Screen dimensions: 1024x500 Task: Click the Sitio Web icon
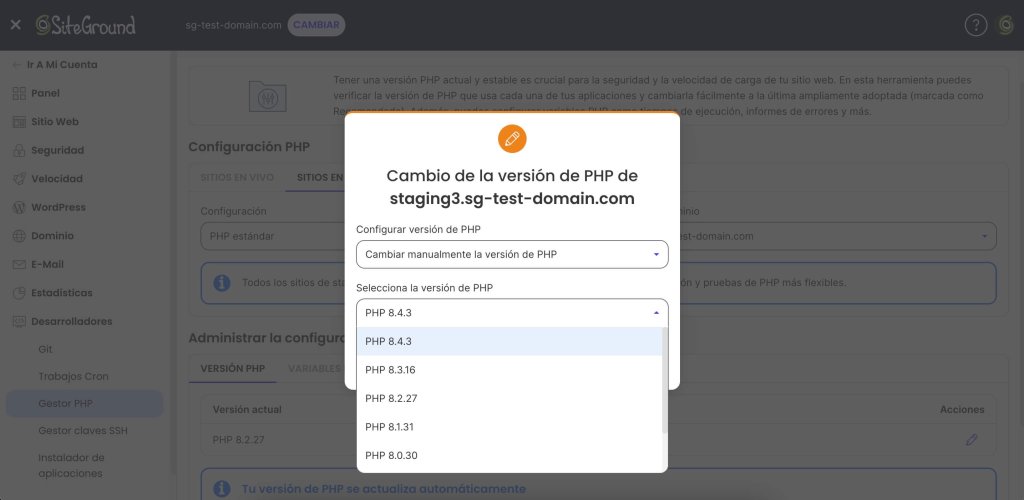click(x=19, y=121)
